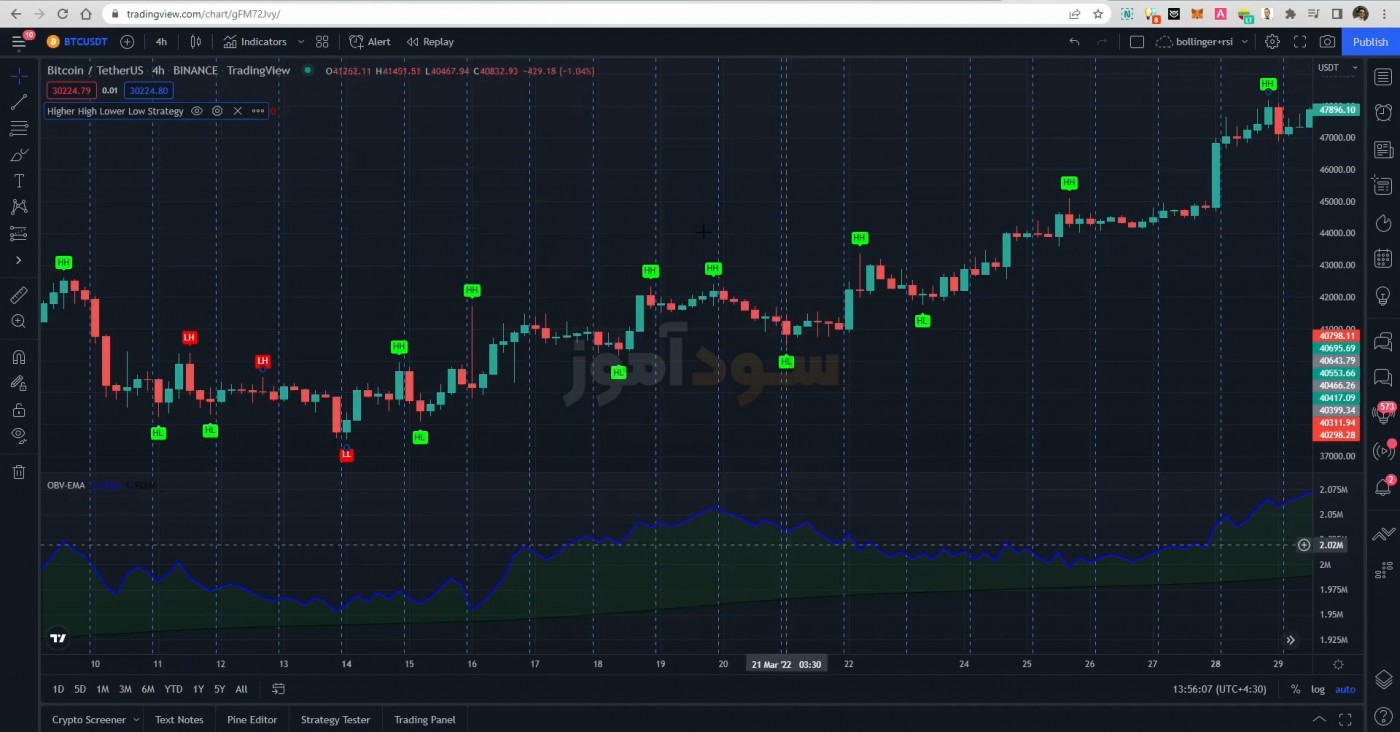The height and width of the screenshot is (732, 1400).
Task: Open Higher High Lower Low Strategy settings
Action: click(217, 111)
